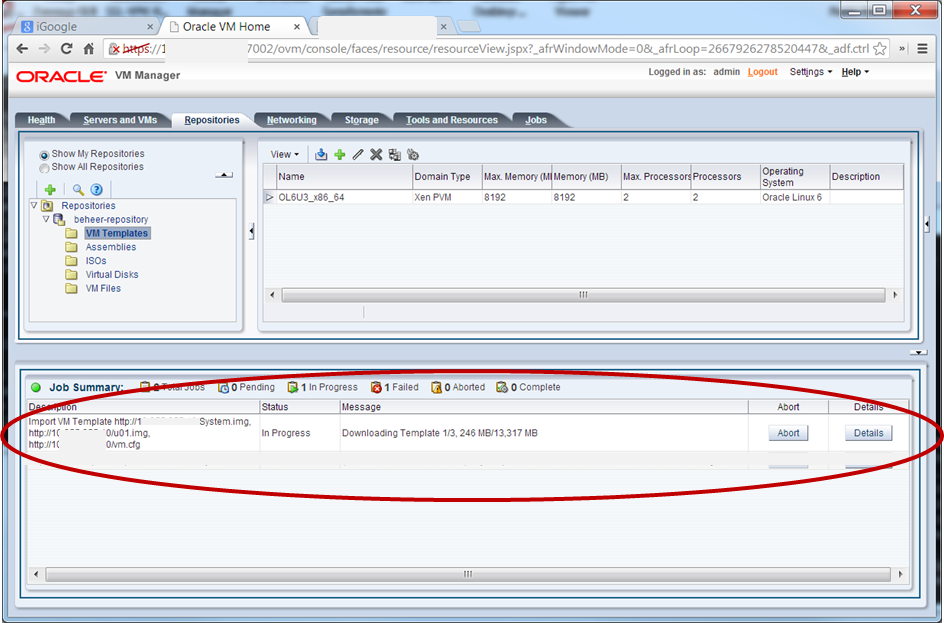Abort the Import VM Template job
944x623 pixels.
[788, 433]
